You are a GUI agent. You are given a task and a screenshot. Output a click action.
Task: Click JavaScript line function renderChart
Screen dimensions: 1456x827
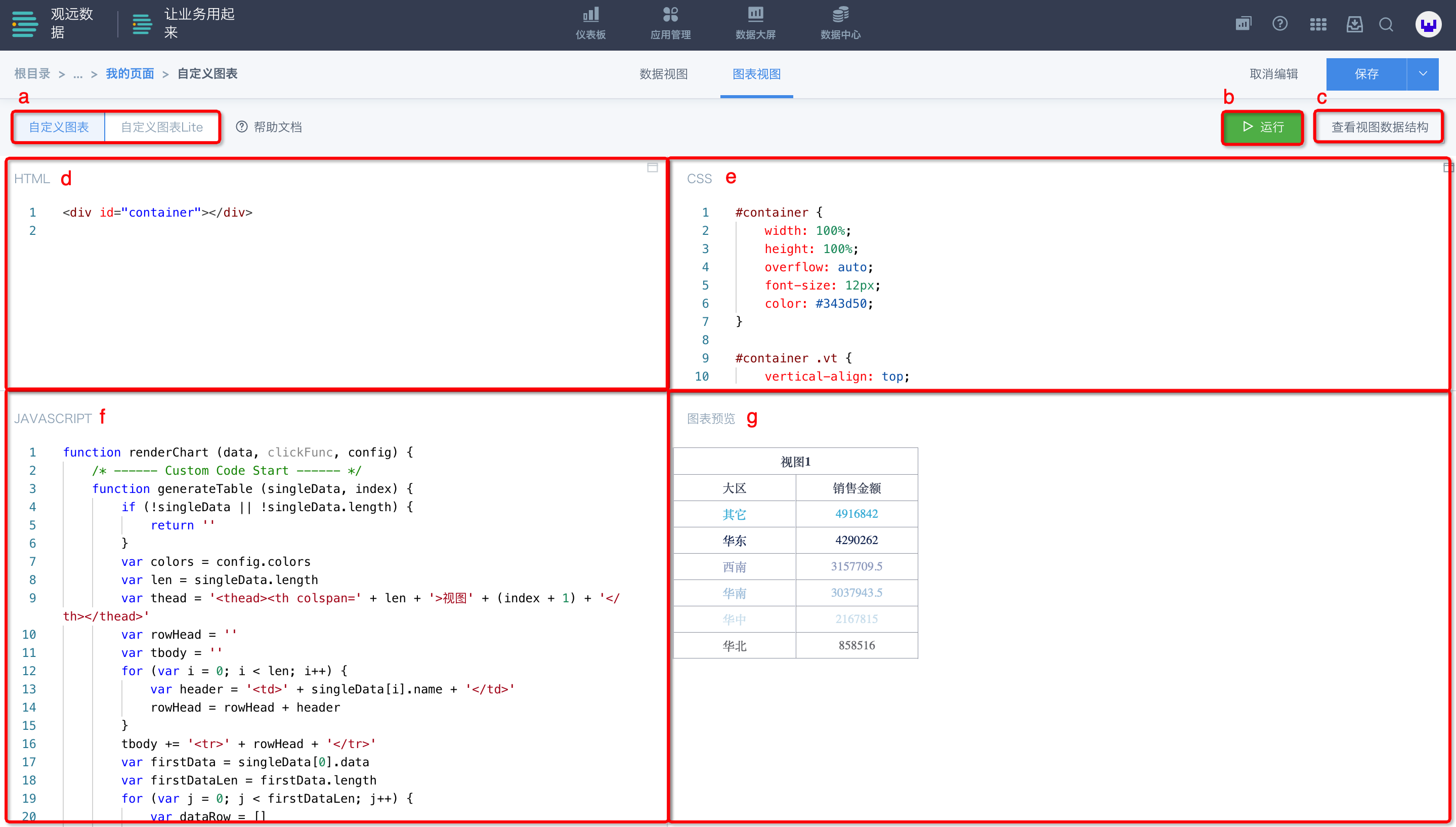point(238,452)
